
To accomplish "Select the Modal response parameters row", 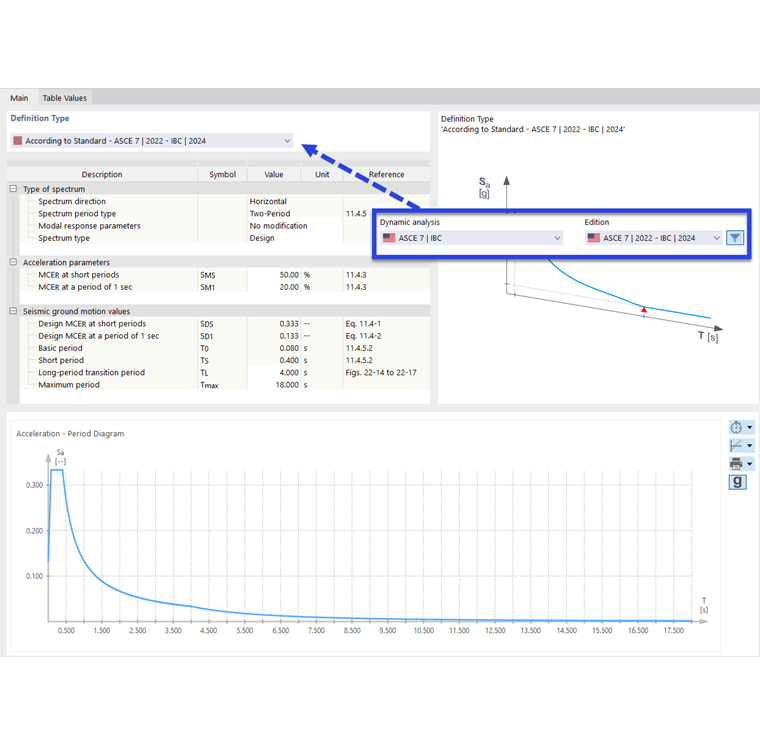I will coord(89,226).
